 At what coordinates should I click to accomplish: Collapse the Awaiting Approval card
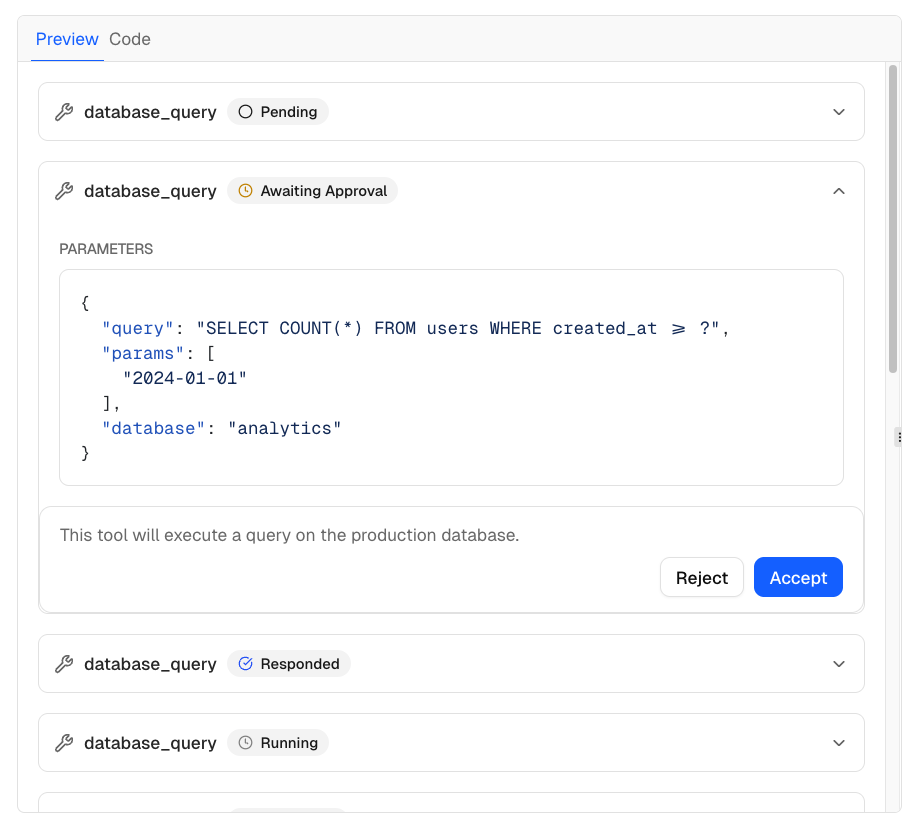coord(838,191)
